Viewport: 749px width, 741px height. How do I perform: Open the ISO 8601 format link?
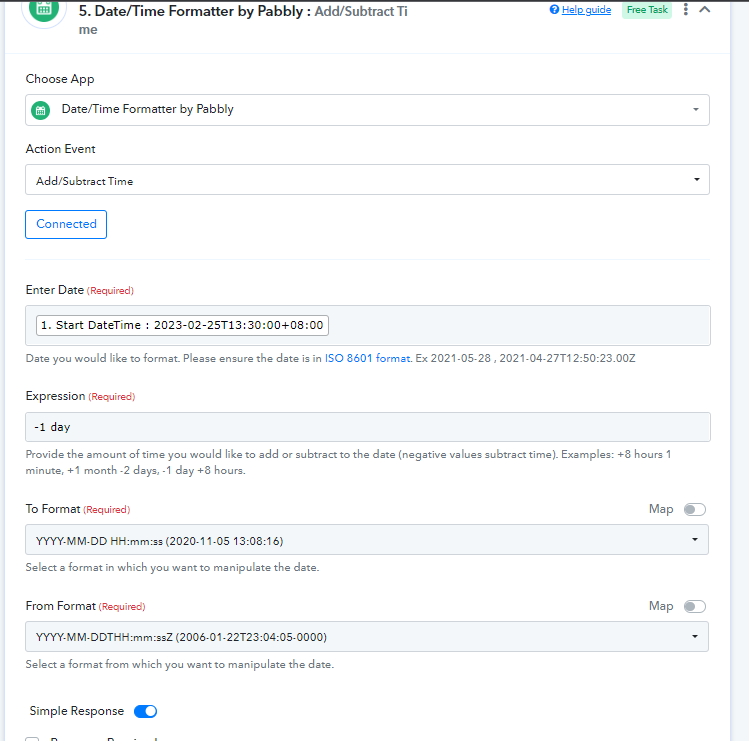[x=367, y=358]
